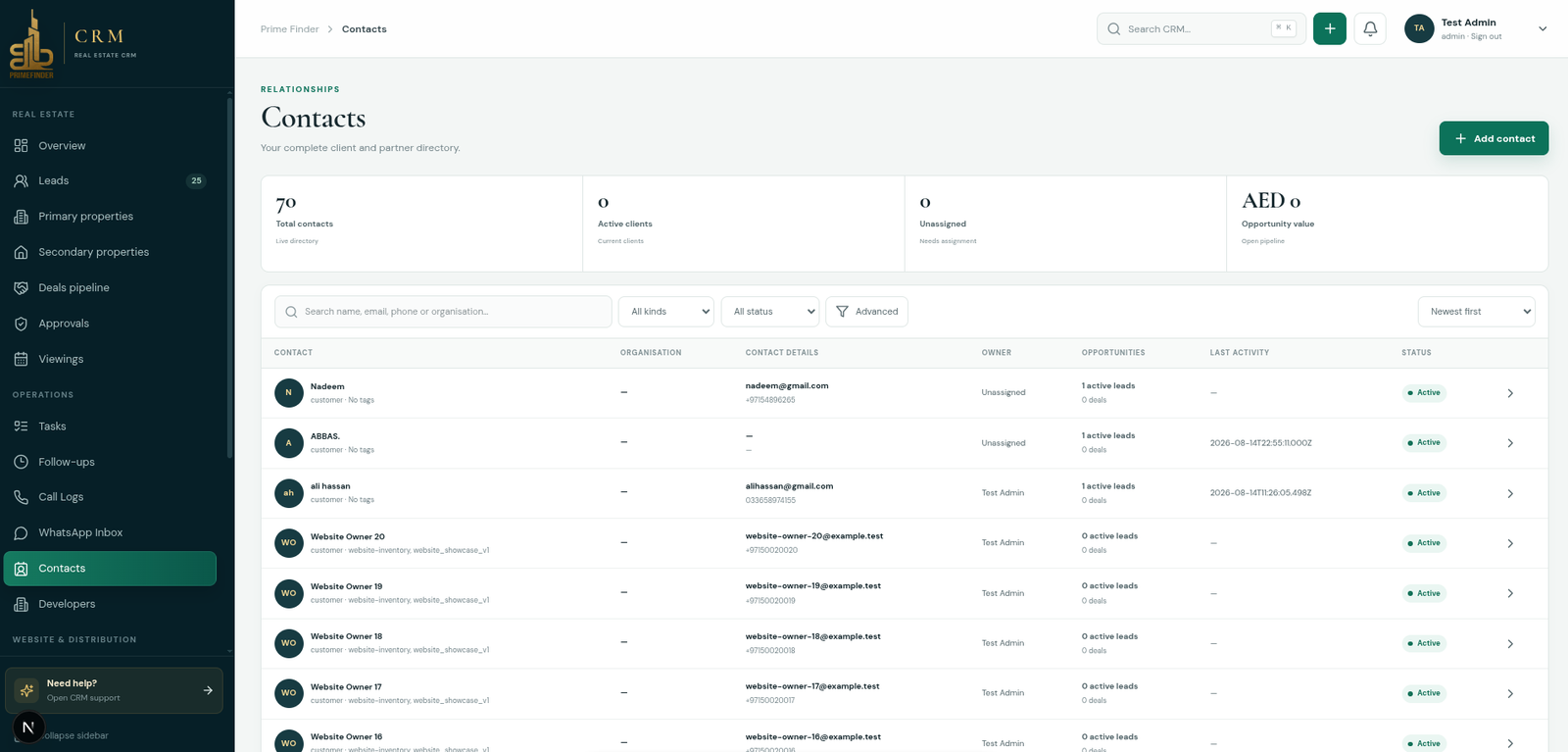The width and height of the screenshot is (1568, 752).
Task: Click the ali hassan avatar circle
Action: 288,493
